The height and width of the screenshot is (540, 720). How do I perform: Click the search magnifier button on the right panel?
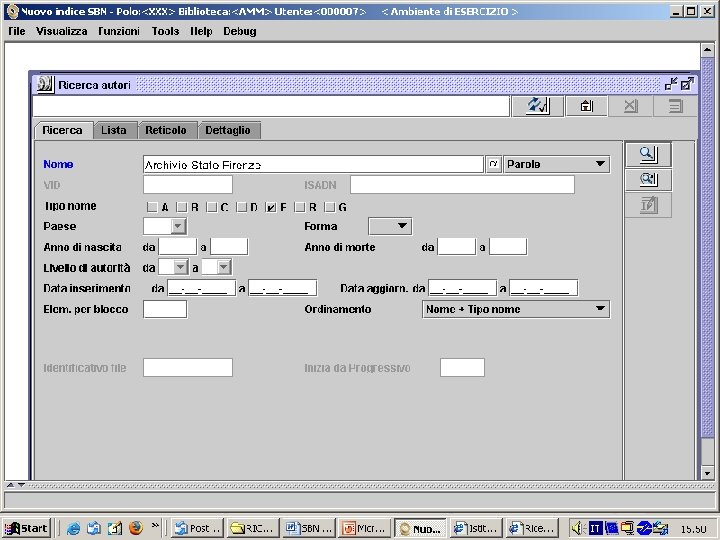pyautogui.click(x=648, y=154)
